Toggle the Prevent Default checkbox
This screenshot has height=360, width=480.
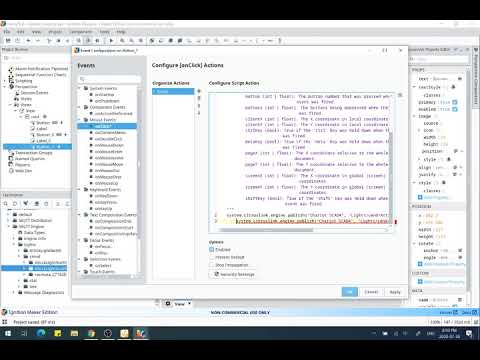coord(212,257)
